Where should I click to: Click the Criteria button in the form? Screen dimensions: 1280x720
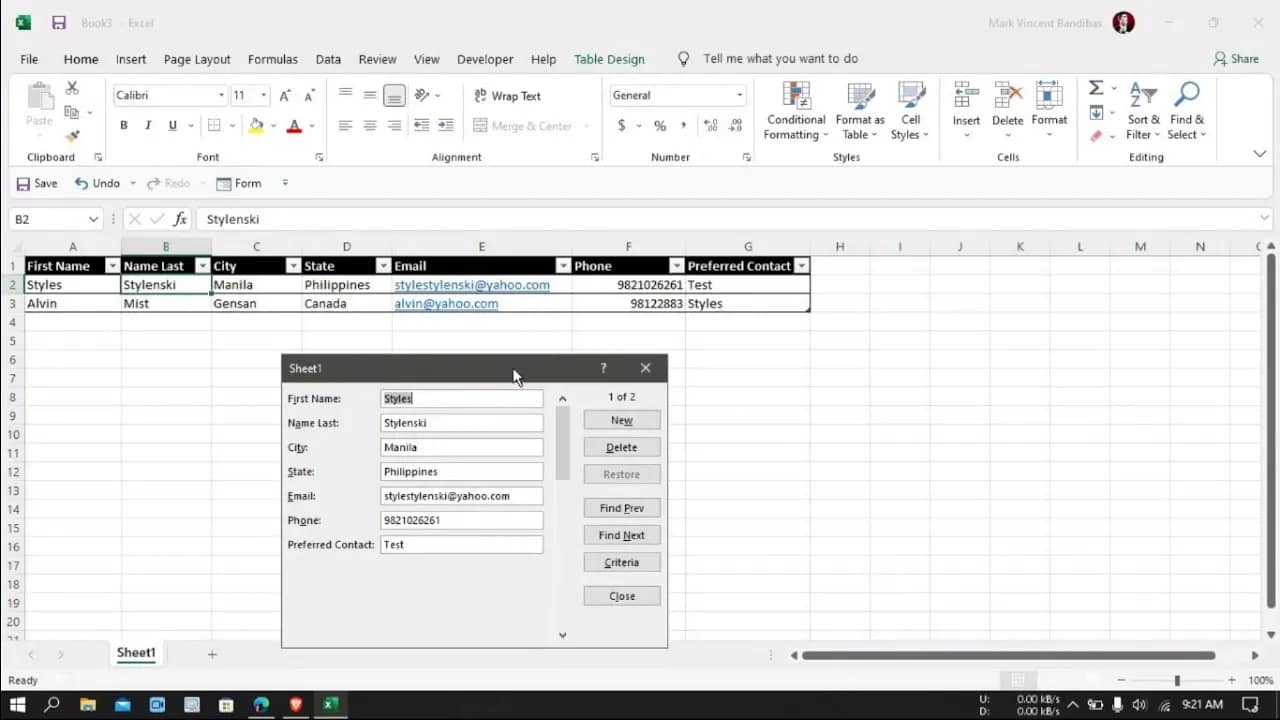tap(621, 562)
